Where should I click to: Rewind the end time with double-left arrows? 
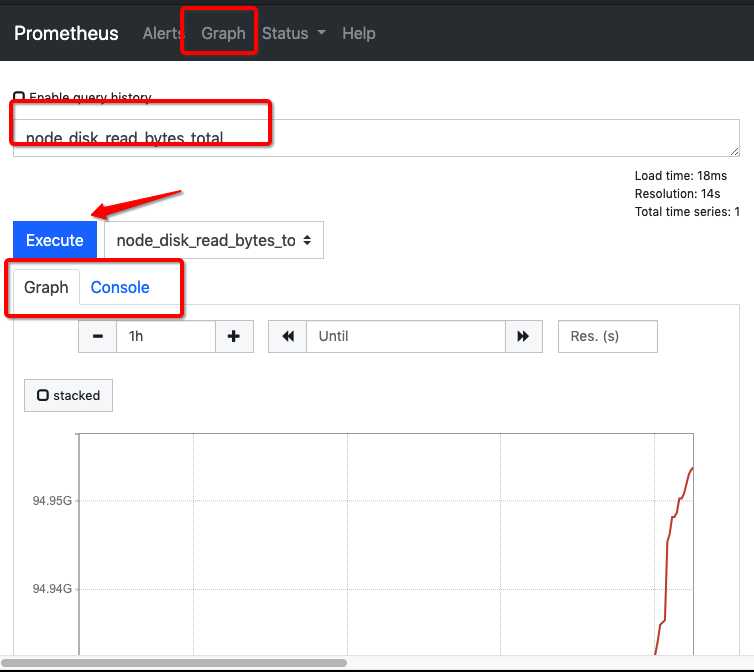click(288, 336)
